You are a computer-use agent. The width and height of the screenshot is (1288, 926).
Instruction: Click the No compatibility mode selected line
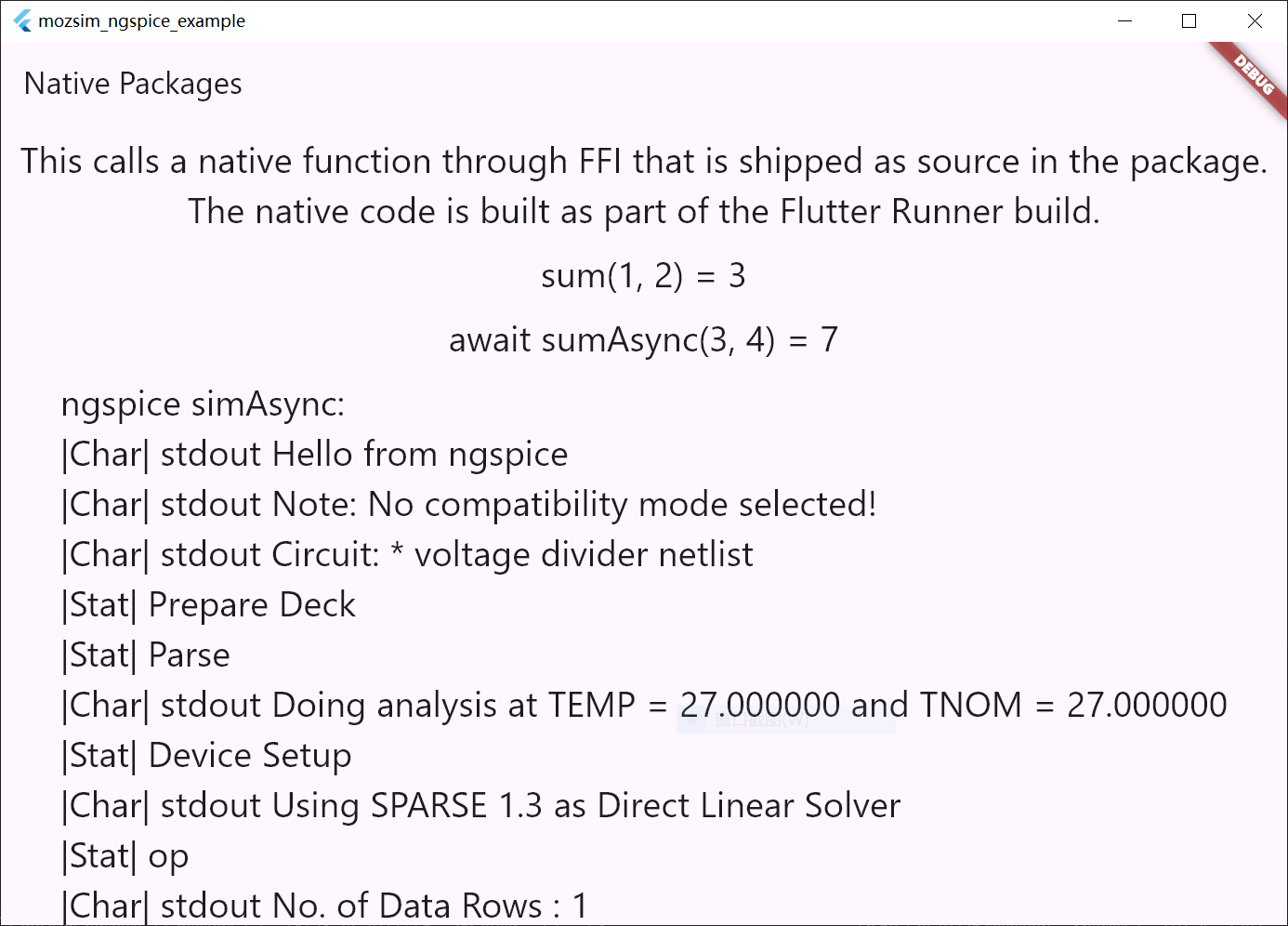point(468,505)
